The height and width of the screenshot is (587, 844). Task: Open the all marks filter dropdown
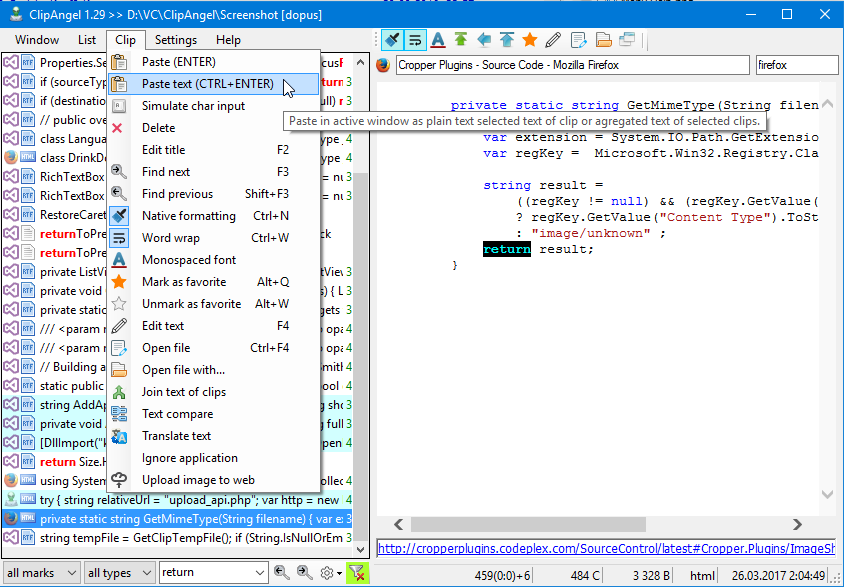click(41, 573)
